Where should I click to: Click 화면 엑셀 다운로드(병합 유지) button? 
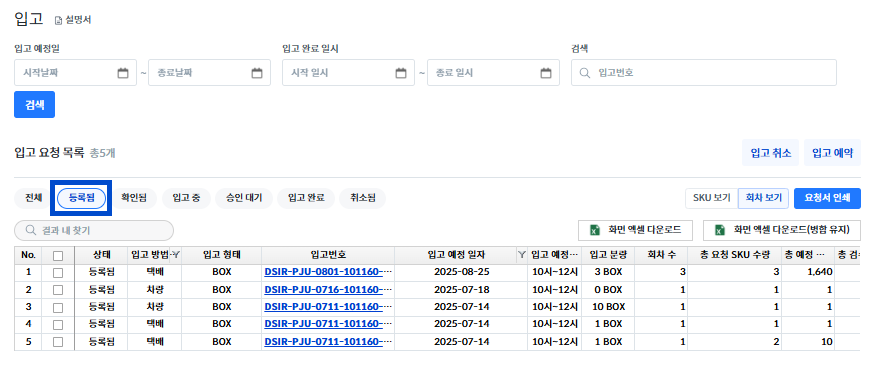782,230
